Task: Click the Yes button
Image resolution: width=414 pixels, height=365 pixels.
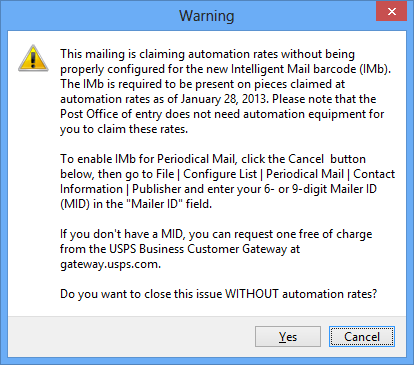Action: pos(288,336)
